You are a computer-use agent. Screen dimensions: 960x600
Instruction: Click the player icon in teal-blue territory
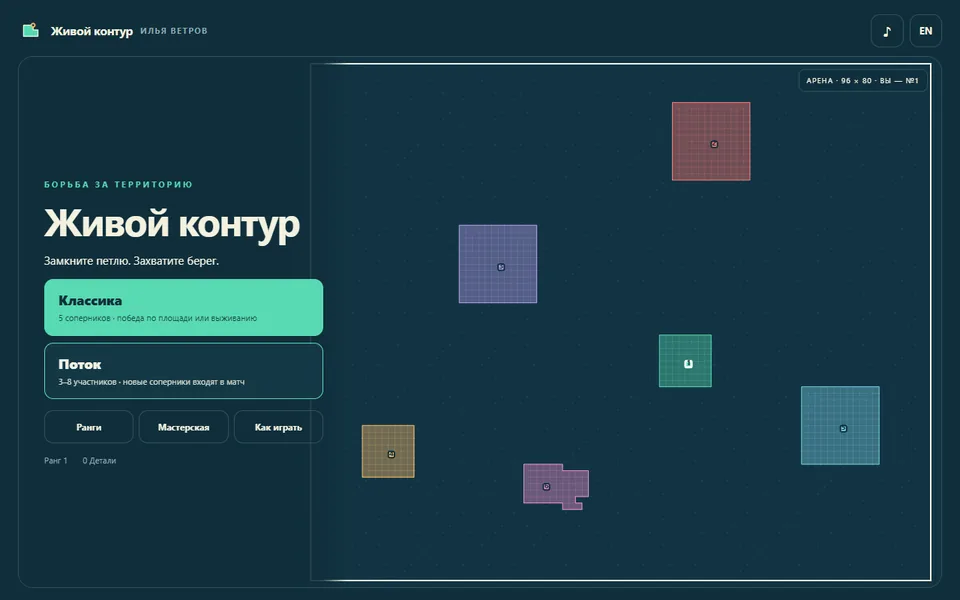click(x=843, y=429)
